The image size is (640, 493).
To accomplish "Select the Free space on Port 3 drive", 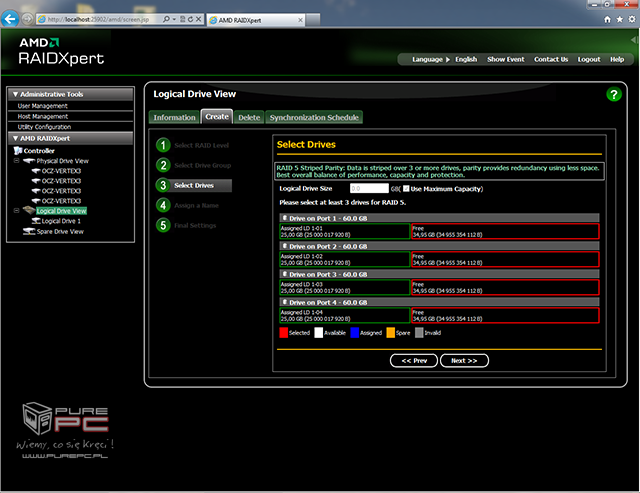I will click(x=505, y=287).
